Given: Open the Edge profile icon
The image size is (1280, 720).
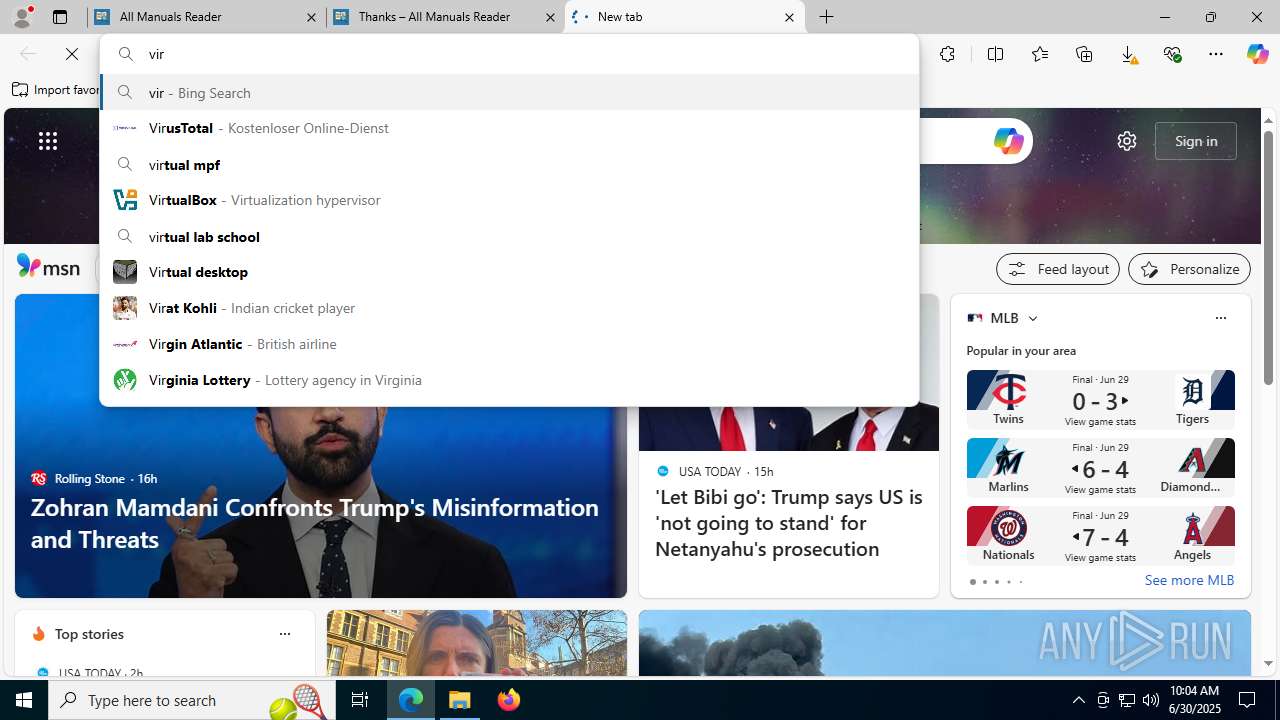Looking at the screenshot, I should (x=22, y=17).
